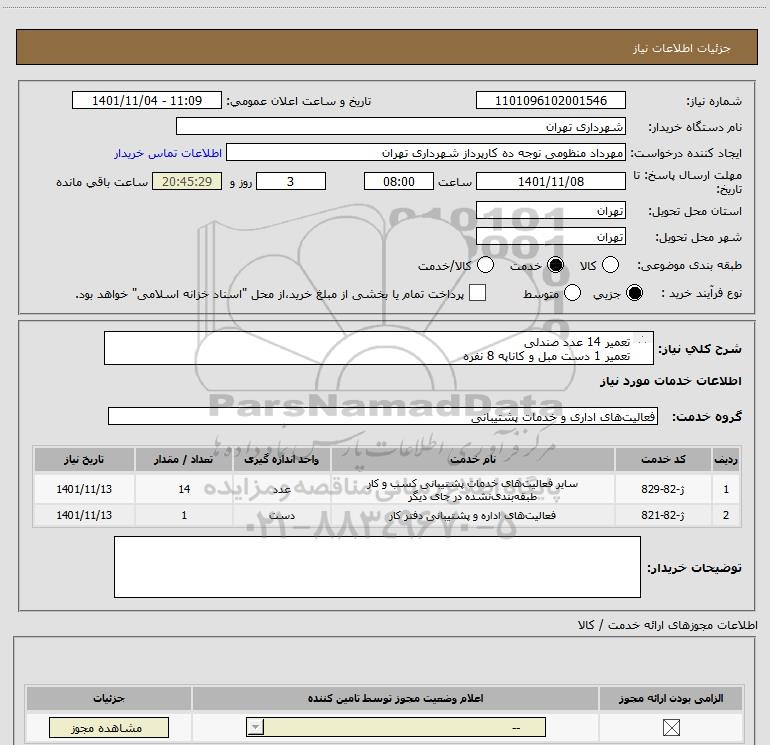The height and width of the screenshot is (745, 770).
Task: Click service code ژ-82-829 cell
Action: tap(663, 489)
